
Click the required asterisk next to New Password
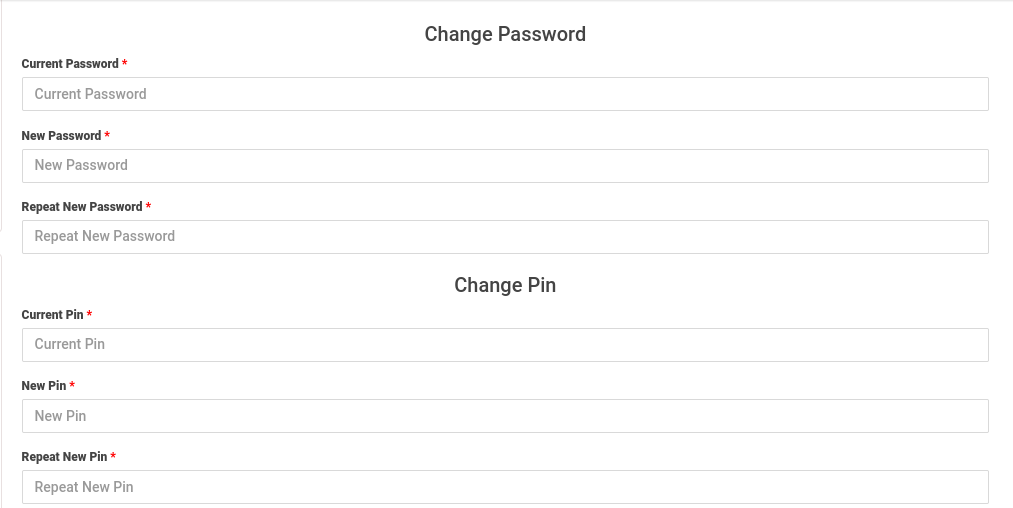[x=107, y=135]
